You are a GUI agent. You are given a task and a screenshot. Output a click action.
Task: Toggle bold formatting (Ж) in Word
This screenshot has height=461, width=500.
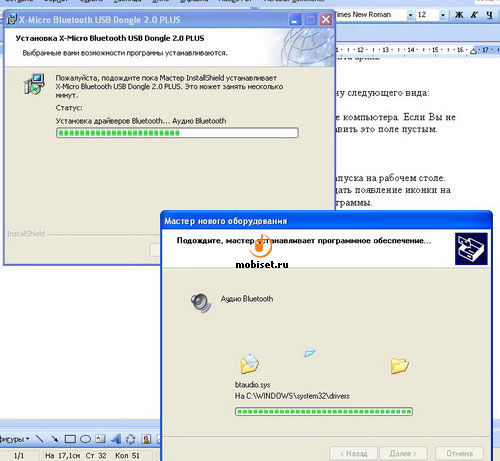pos(459,15)
